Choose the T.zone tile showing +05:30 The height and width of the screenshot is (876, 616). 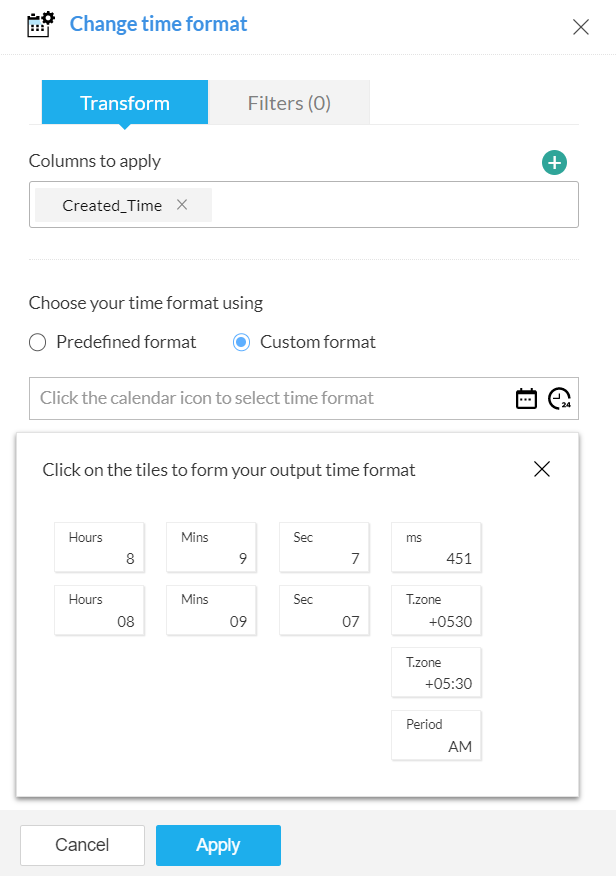coord(436,673)
